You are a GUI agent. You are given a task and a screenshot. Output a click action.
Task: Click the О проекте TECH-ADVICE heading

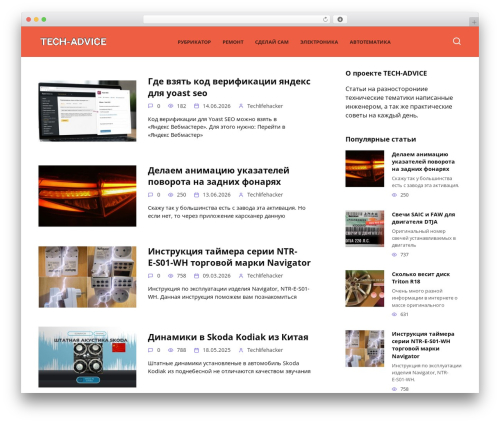386,73
